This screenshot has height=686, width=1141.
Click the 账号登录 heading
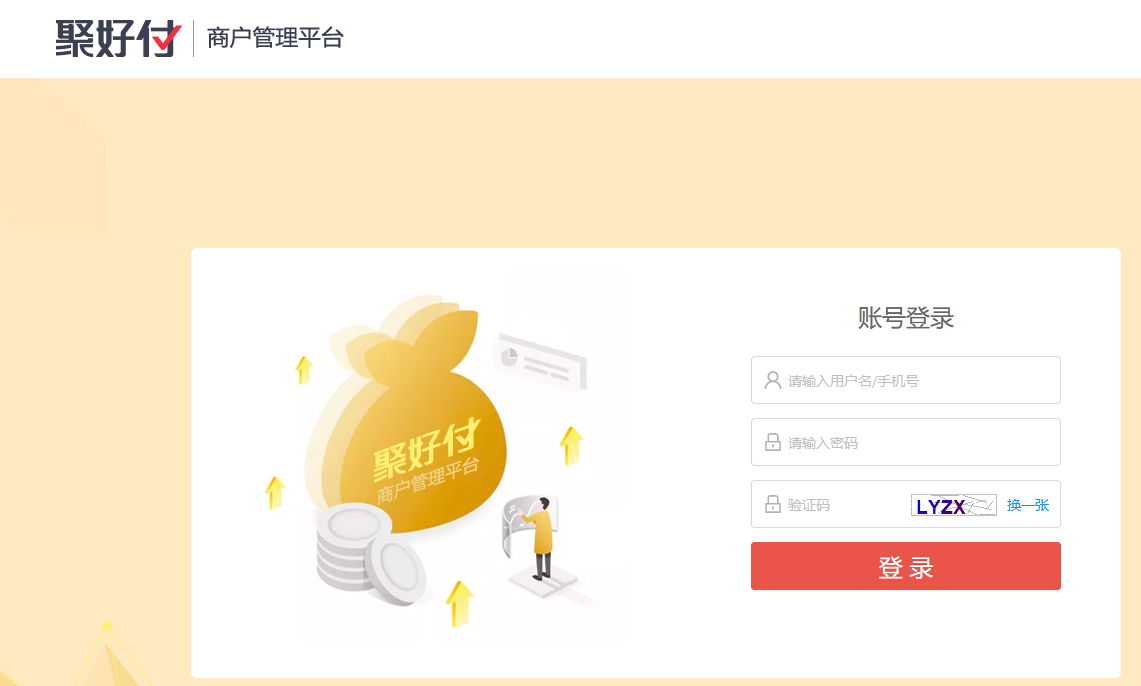[x=905, y=318]
